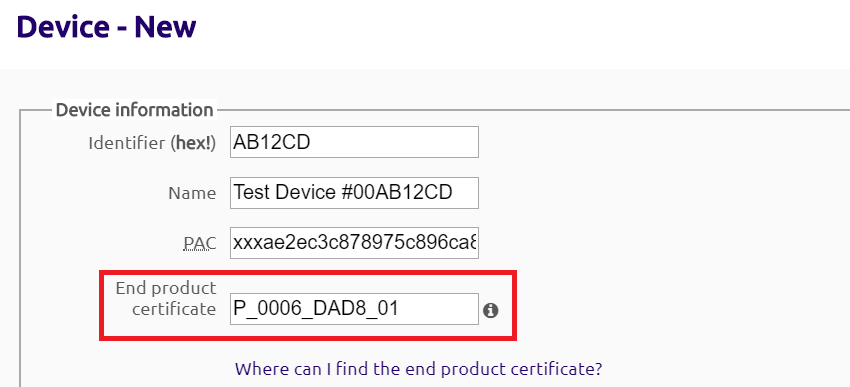
Task: Click the underlined PAC abbreviation label
Action: pos(199,244)
